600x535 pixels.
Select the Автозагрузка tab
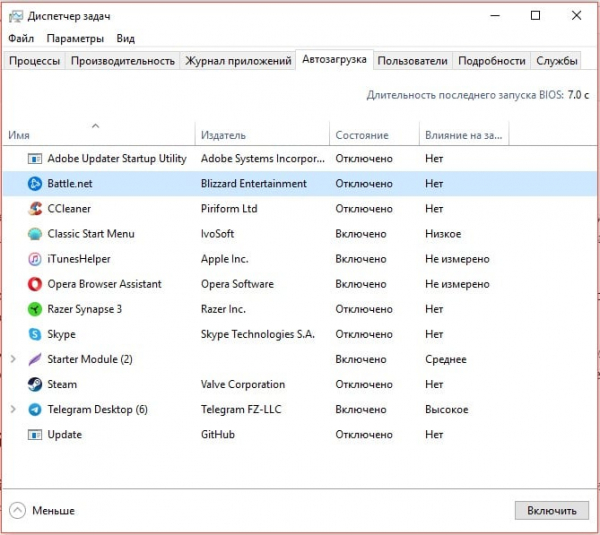(334, 59)
